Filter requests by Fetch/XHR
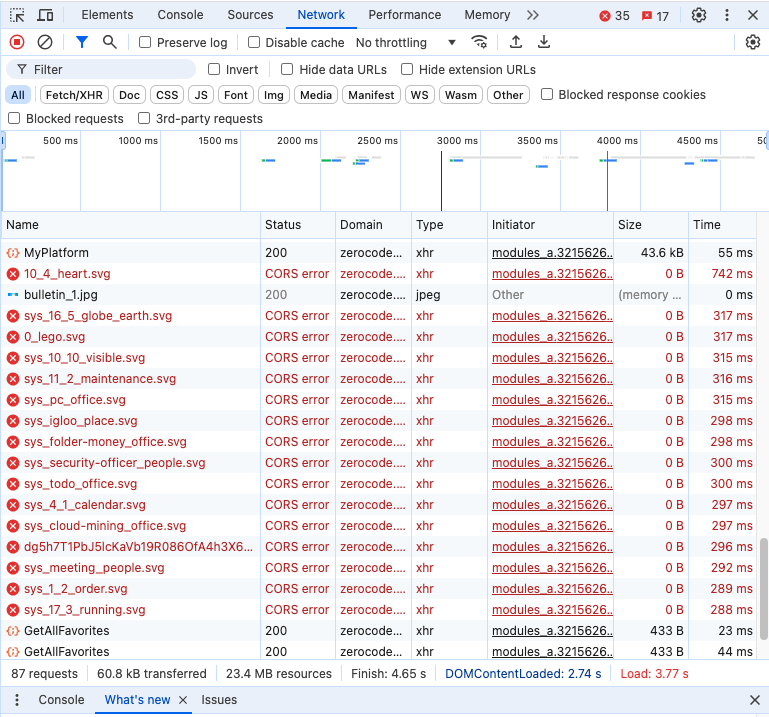 [74, 95]
